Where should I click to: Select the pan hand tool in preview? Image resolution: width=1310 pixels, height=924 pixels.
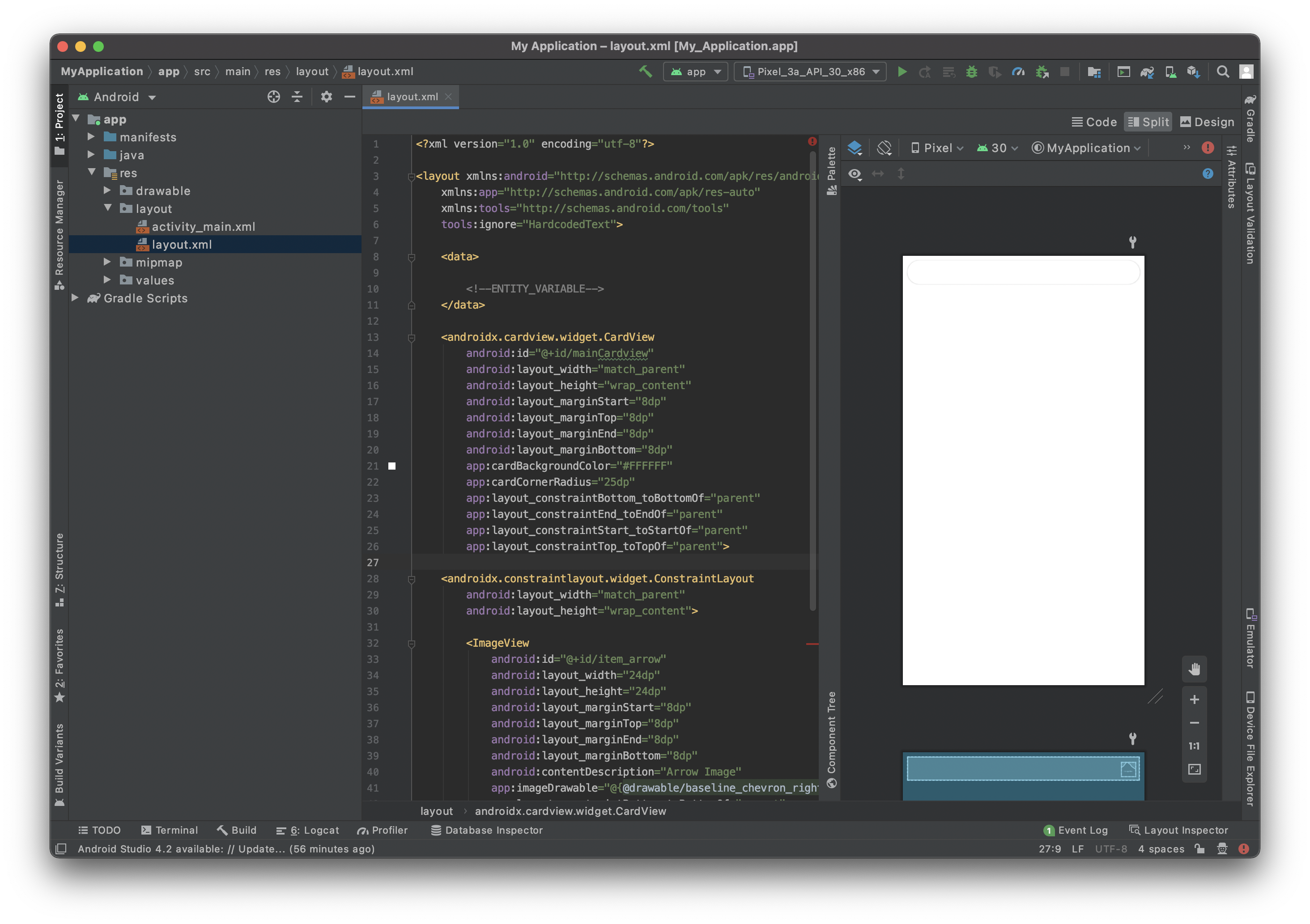(1194, 670)
